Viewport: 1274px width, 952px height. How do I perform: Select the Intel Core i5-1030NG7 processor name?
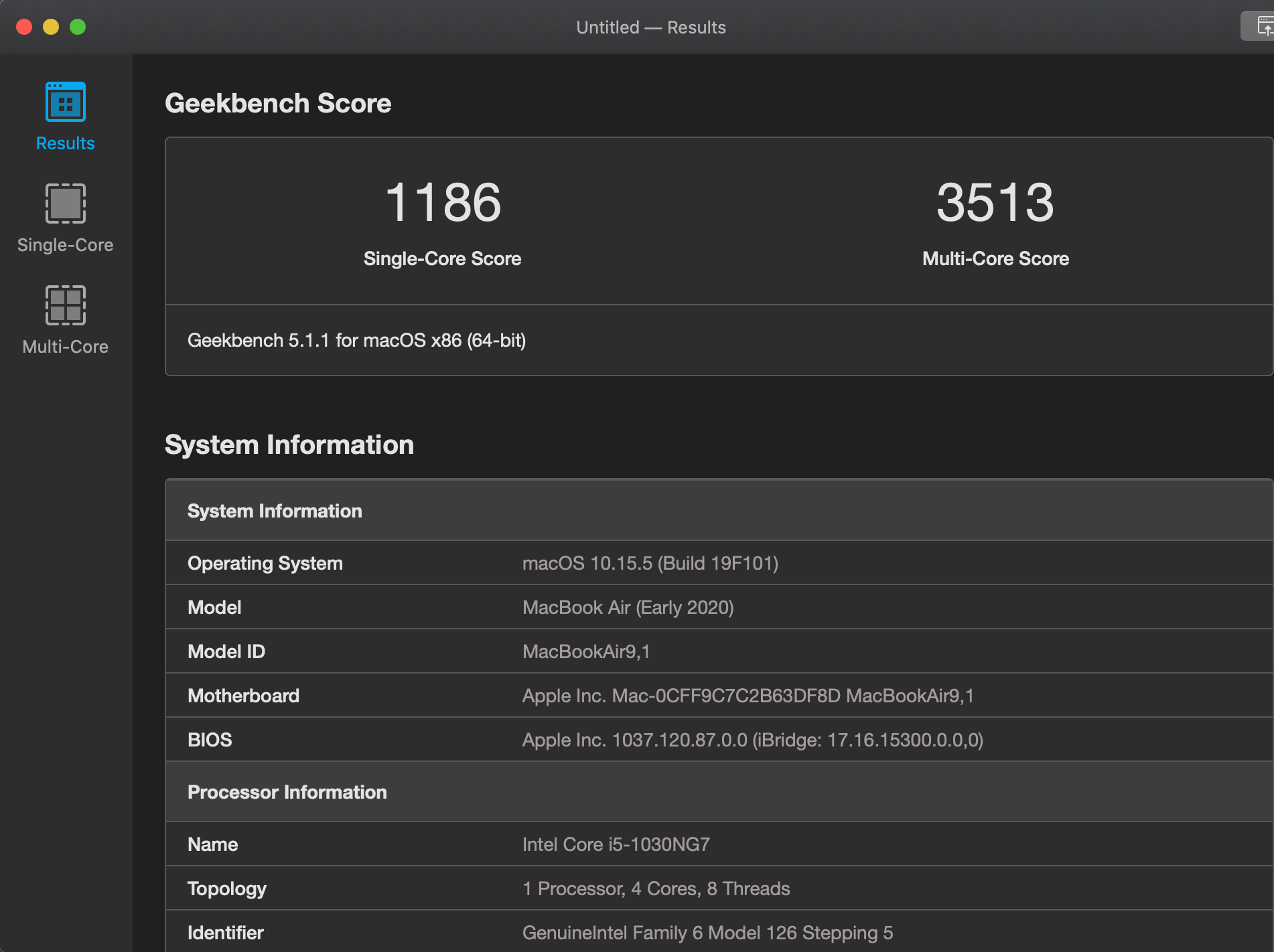click(x=616, y=844)
